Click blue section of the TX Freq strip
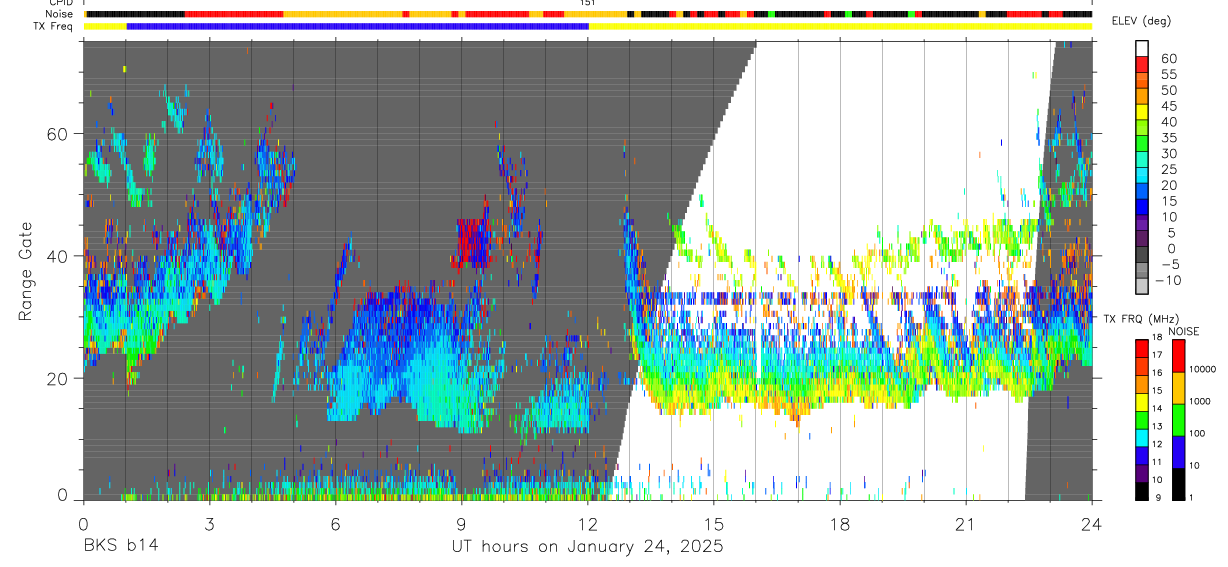The height and width of the screenshot is (567, 1228). [x=358, y=26]
